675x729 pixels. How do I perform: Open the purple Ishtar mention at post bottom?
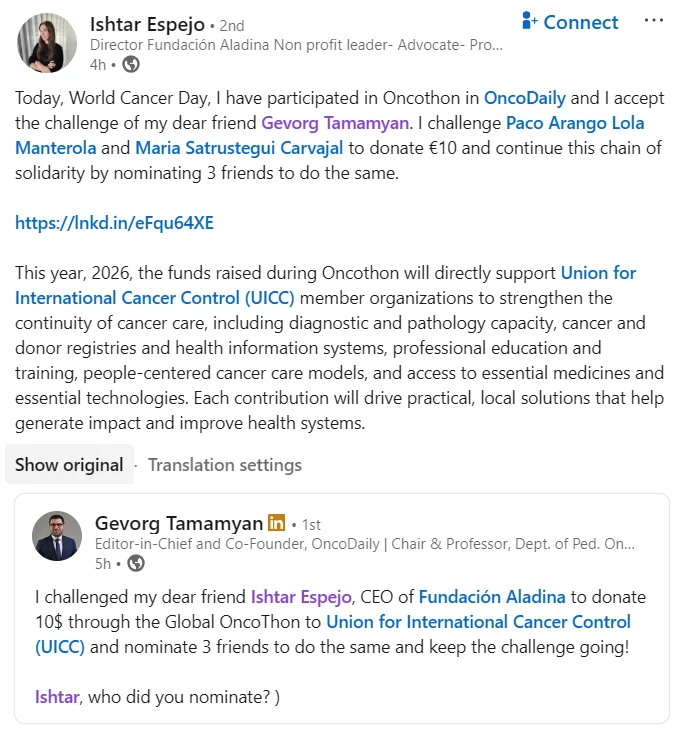(57, 697)
